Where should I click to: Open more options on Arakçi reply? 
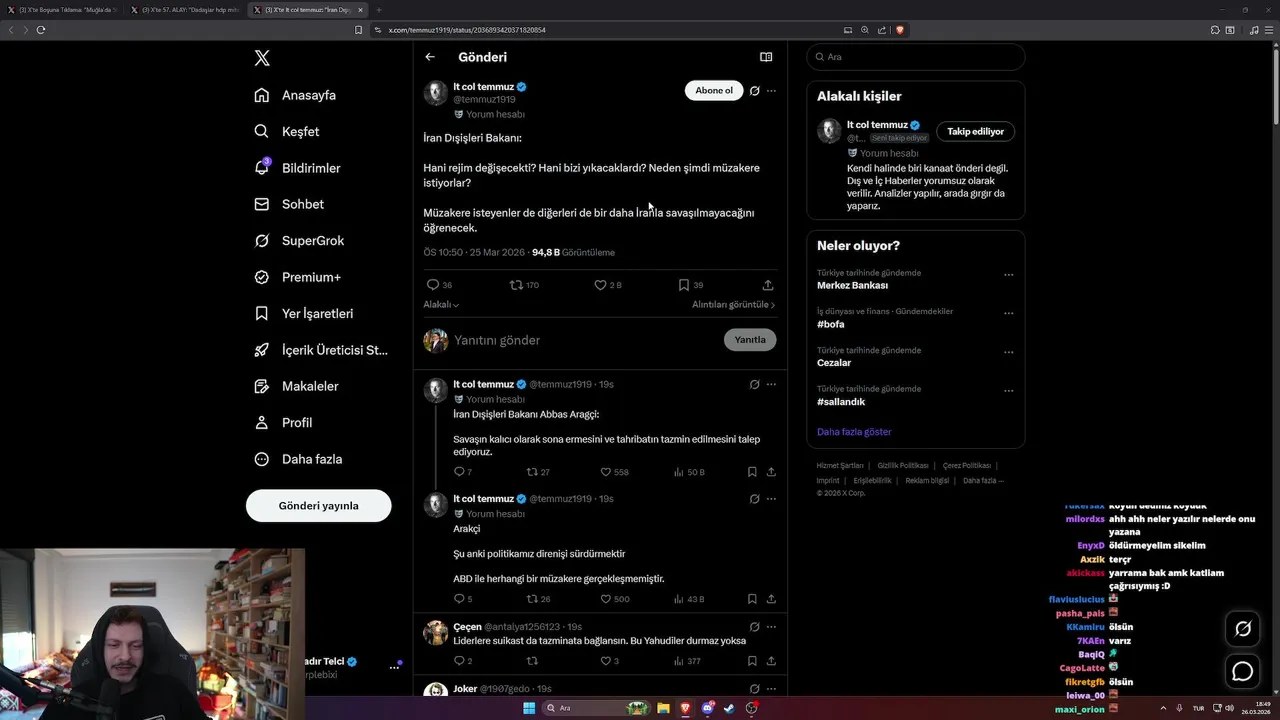771,499
